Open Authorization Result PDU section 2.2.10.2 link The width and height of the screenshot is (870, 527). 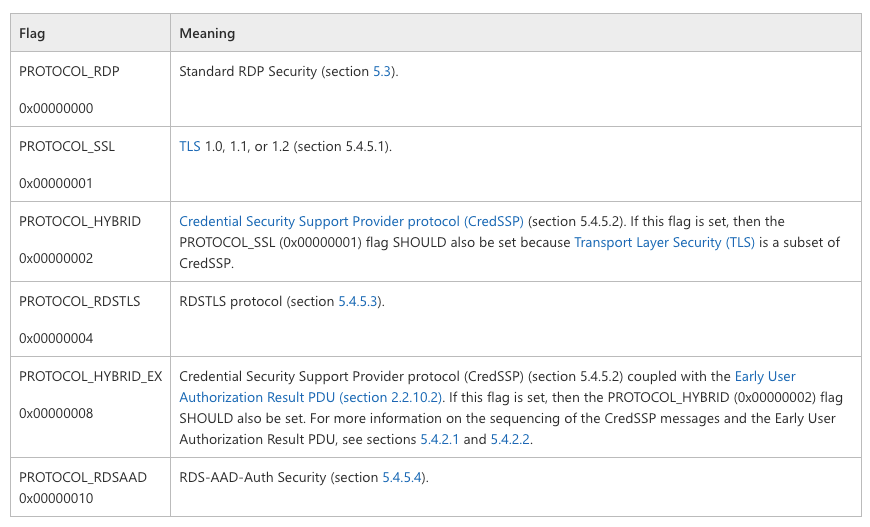tap(311, 397)
